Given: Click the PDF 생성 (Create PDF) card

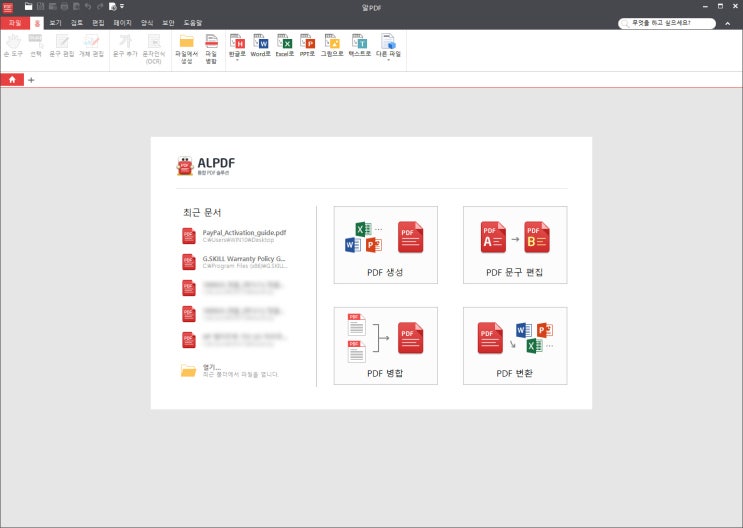Looking at the screenshot, I should tap(386, 245).
